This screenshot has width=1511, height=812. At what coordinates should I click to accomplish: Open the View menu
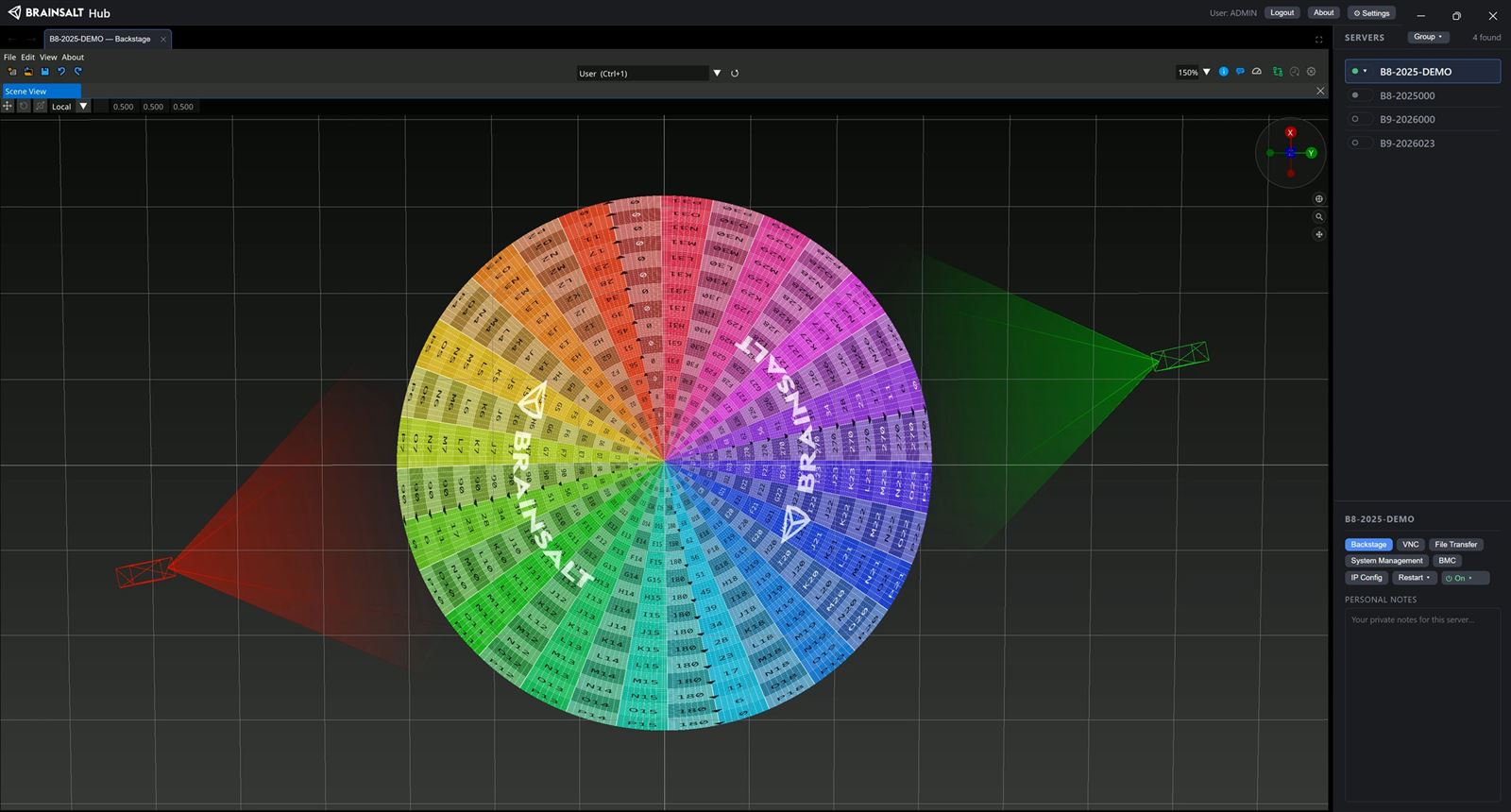coord(48,58)
